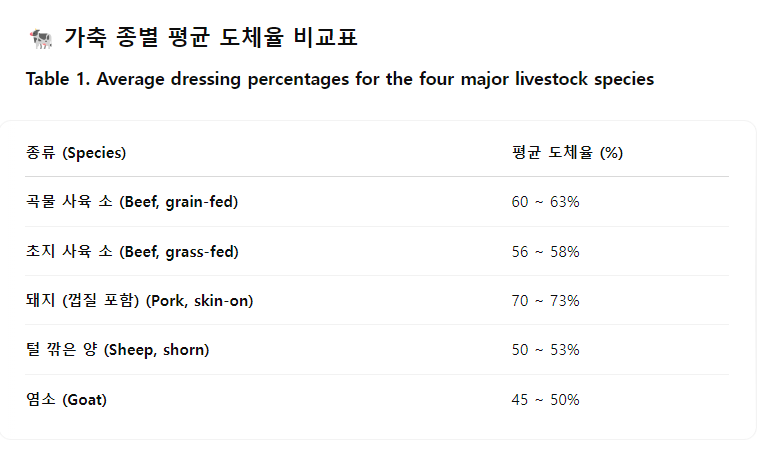Select the 종류 (Species) column header
The height and width of the screenshot is (457, 766).
click(x=76, y=153)
